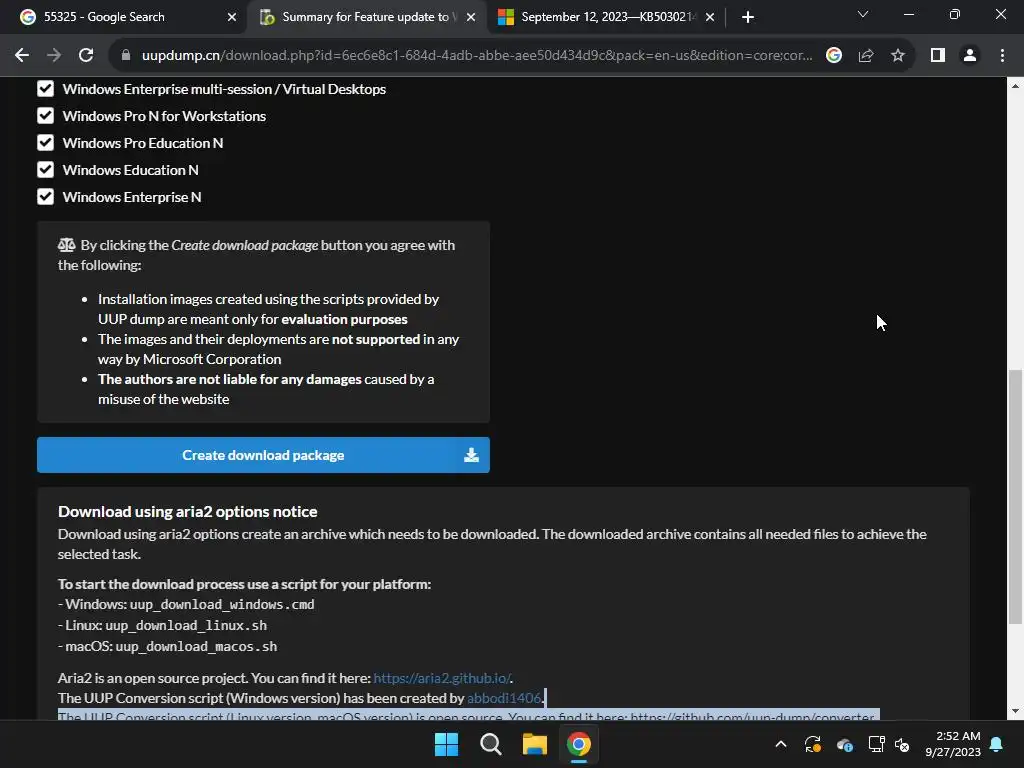This screenshot has height=768, width=1024.
Task: Click the OneDrive cloud tray icon
Action: [844, 744]
